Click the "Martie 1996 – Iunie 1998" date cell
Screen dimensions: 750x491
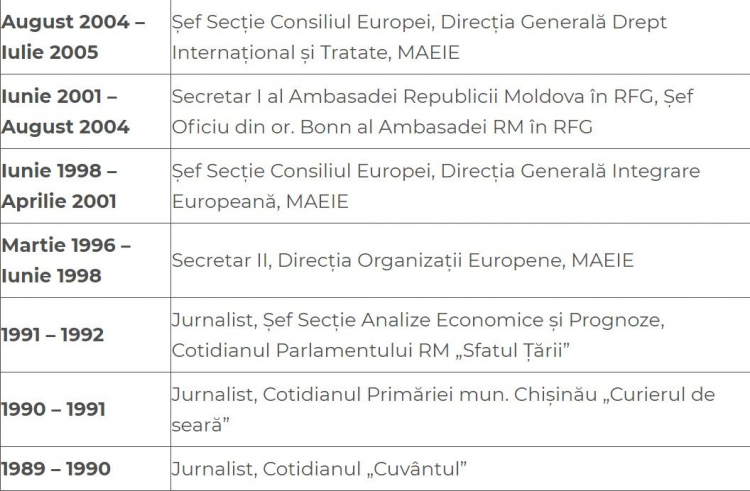(85, 261)
